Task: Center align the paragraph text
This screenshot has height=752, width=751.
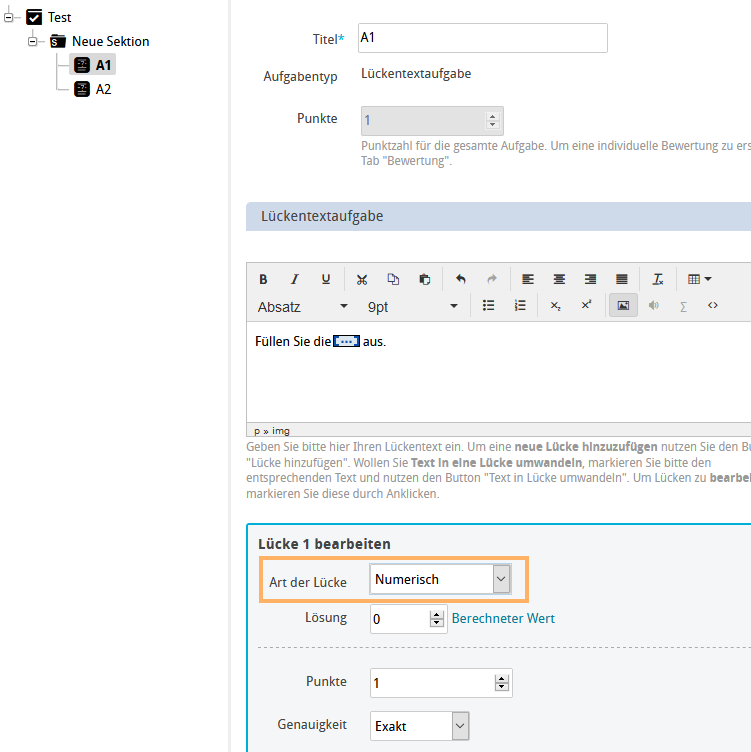Action: click(559, 280)
